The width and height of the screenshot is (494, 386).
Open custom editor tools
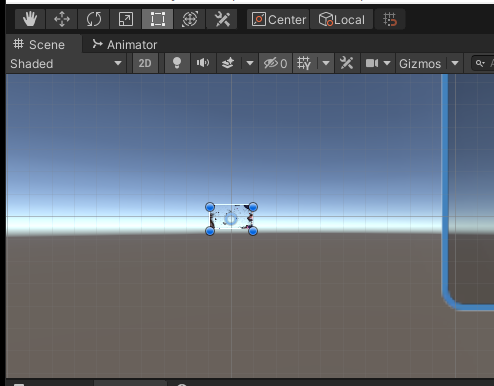(222, 19)
